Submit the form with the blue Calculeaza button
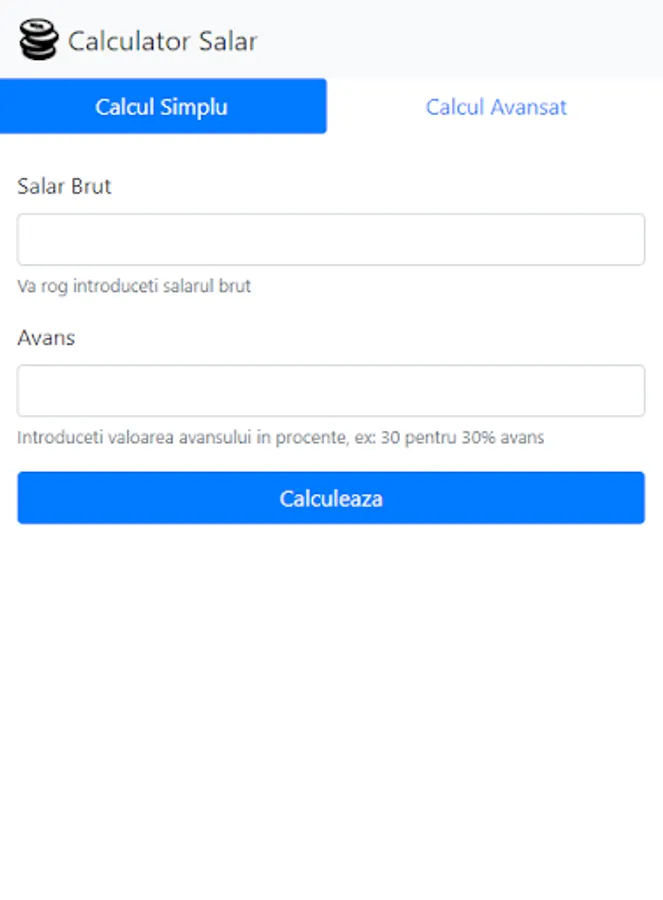663x900 pixels. [x=331, y=498]
